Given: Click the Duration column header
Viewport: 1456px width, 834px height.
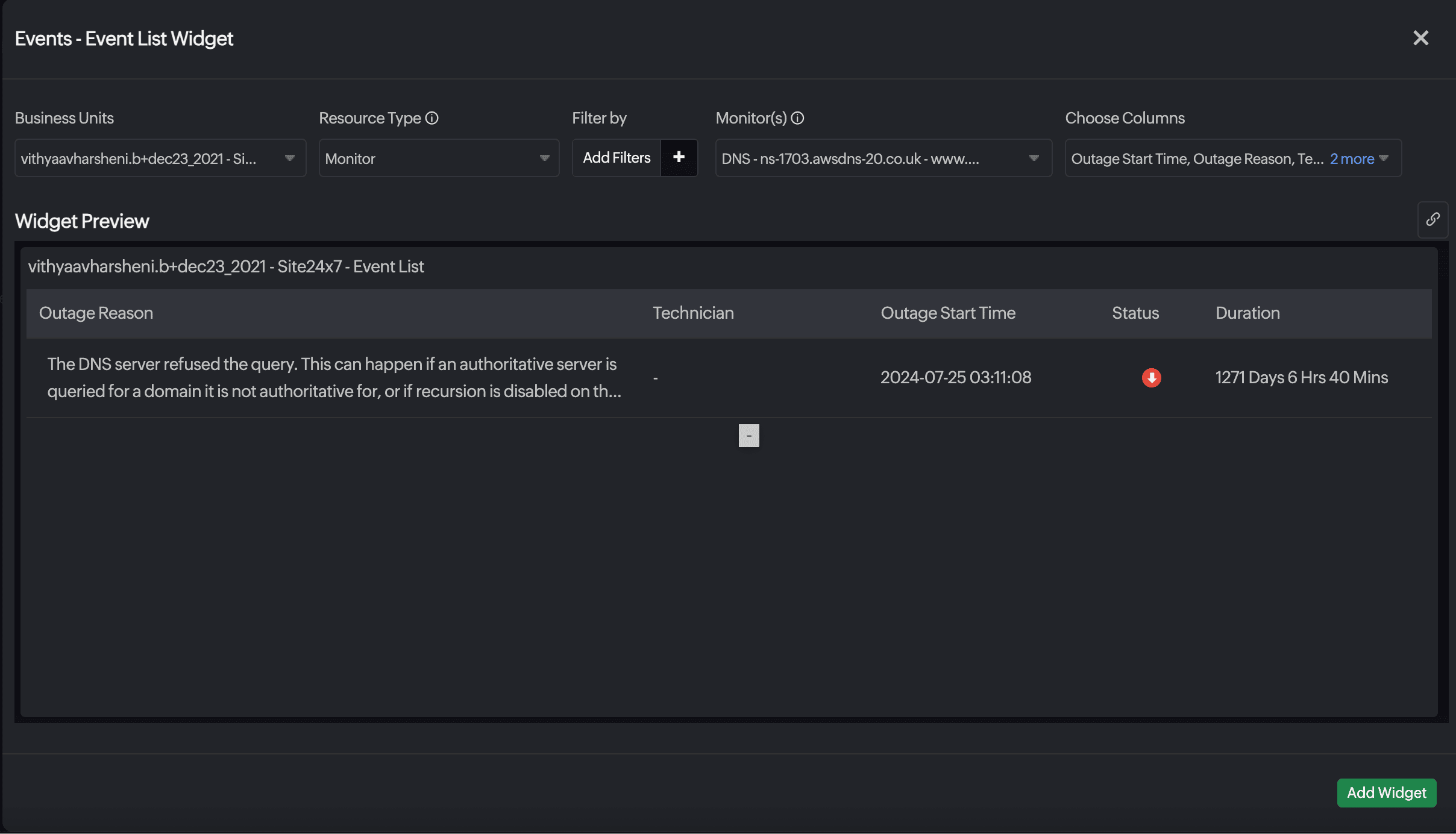Looking at the screenshot, I should 1247,313.
